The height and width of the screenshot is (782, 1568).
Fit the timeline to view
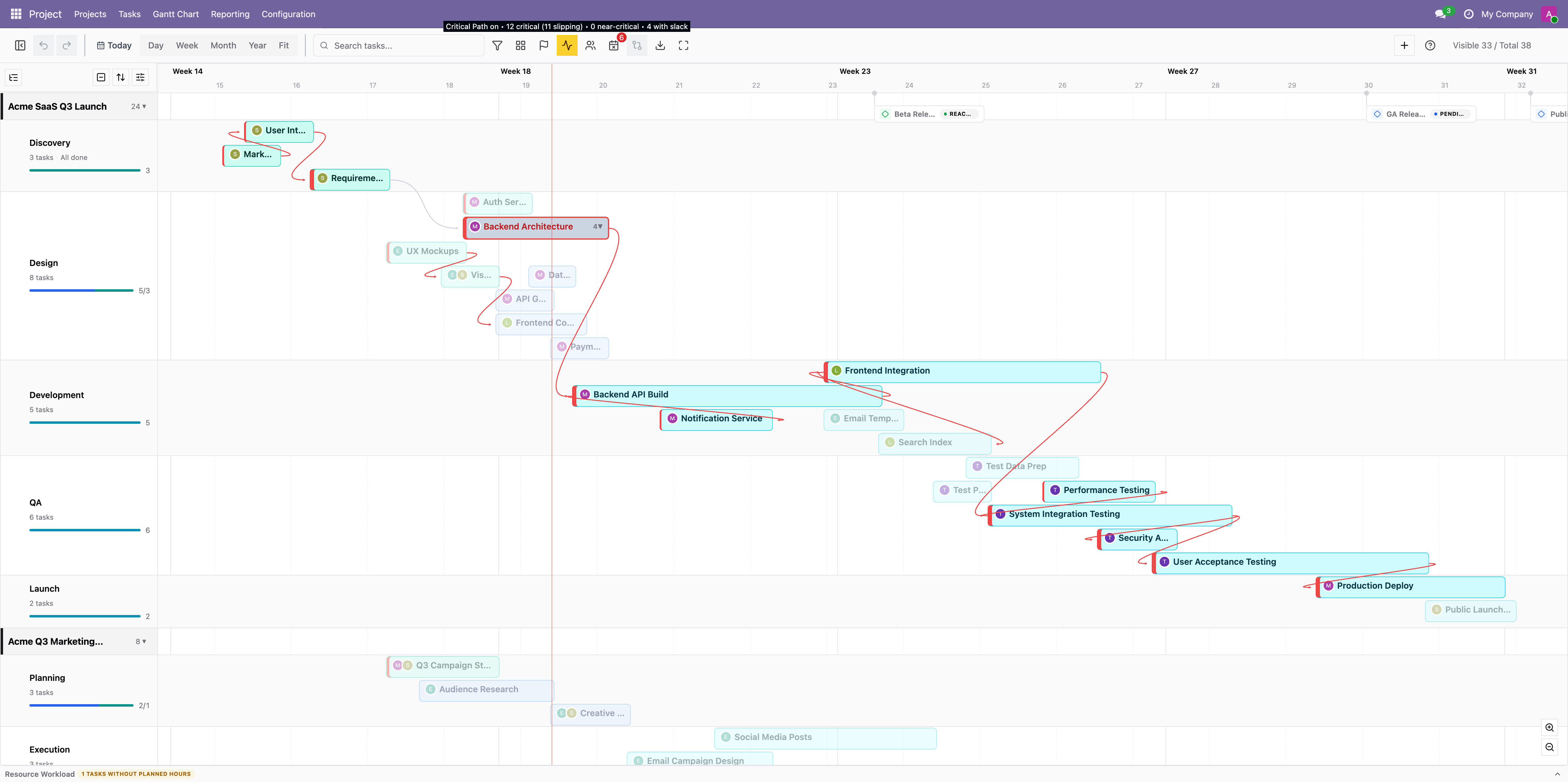[284, 46]
